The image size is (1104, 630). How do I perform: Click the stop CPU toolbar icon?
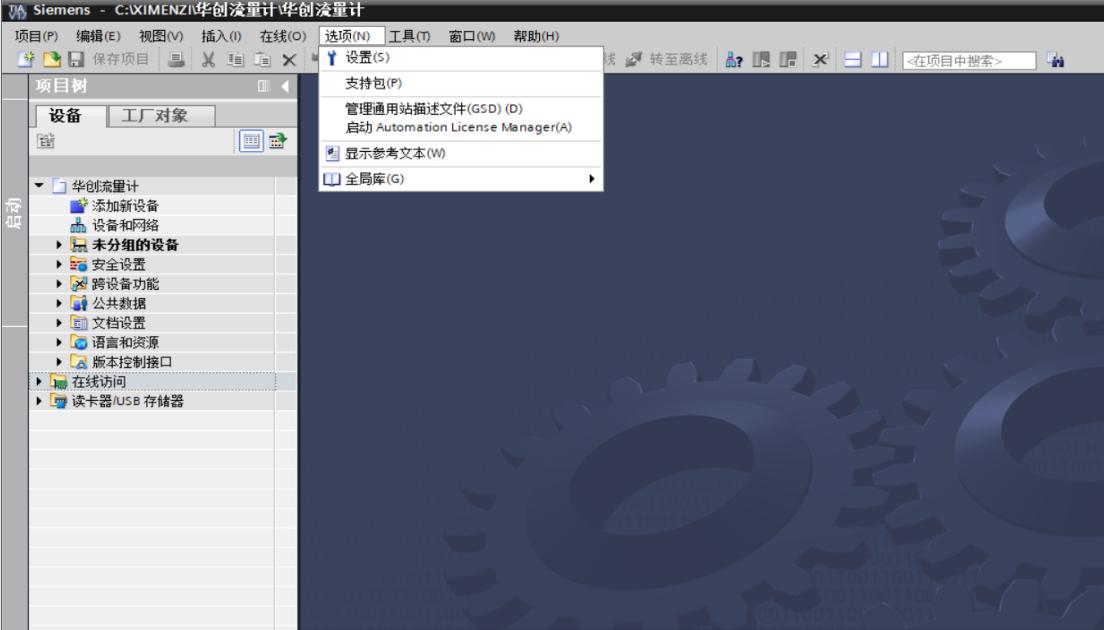pos(788,60)
